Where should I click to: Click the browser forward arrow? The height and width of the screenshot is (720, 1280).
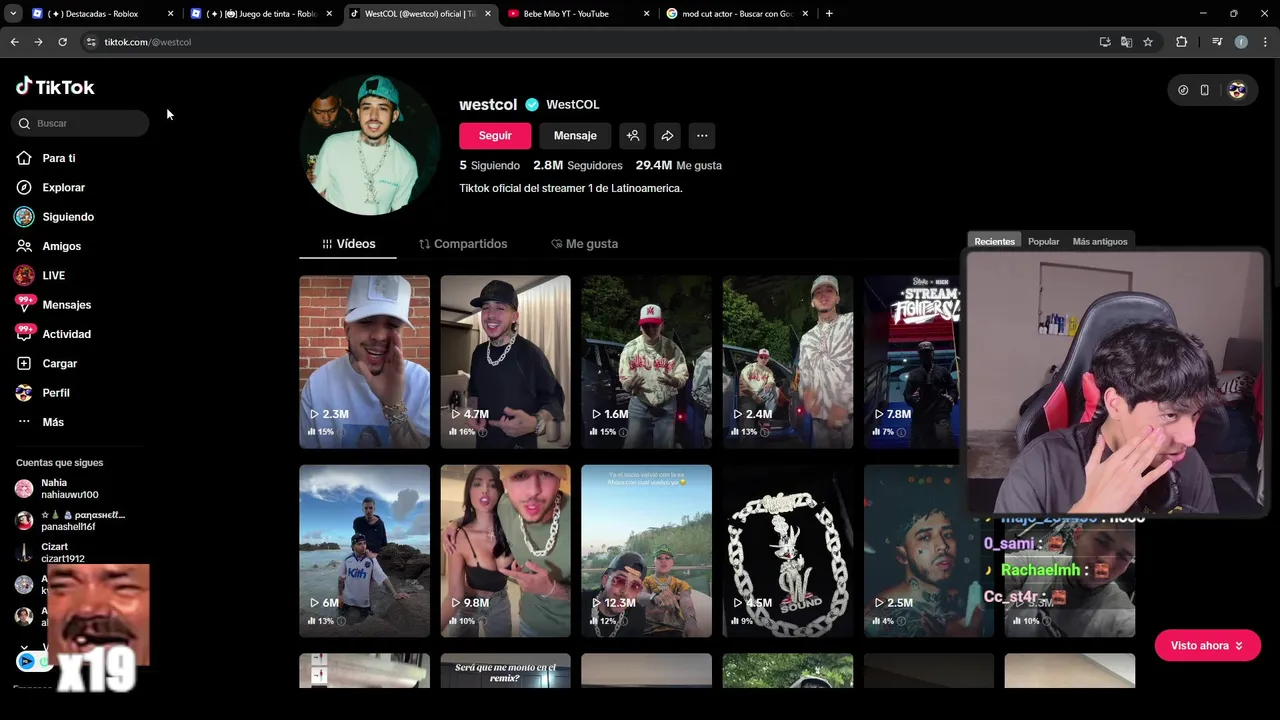(38, 42)
